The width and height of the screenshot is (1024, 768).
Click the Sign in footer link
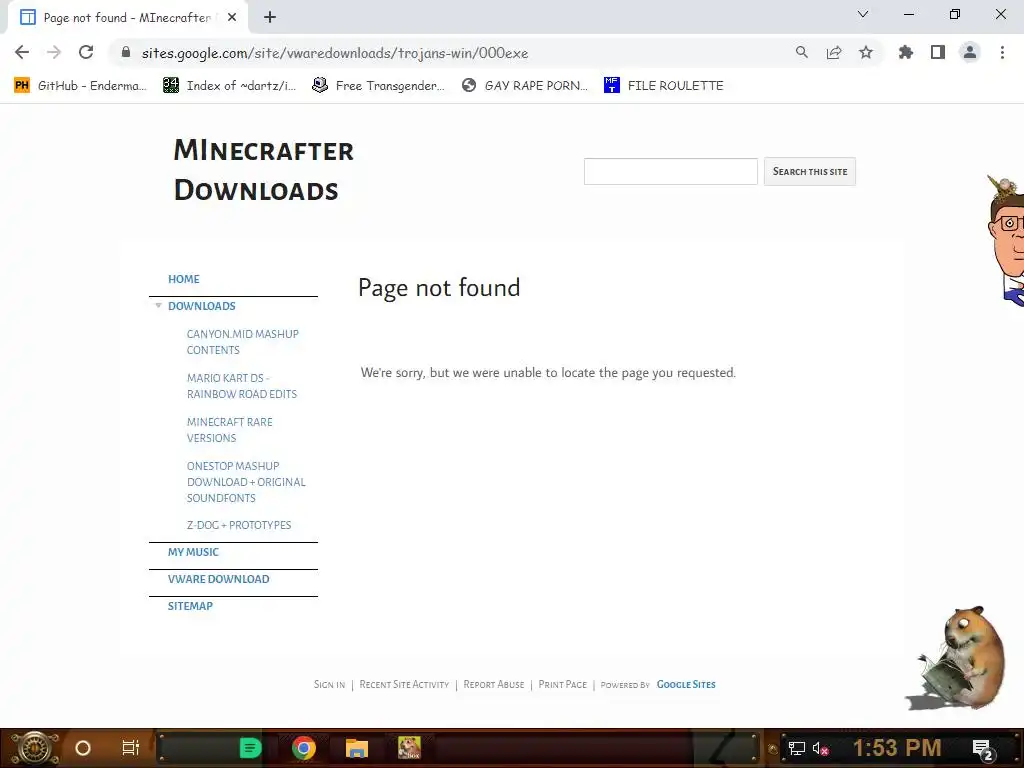point(329,684)
